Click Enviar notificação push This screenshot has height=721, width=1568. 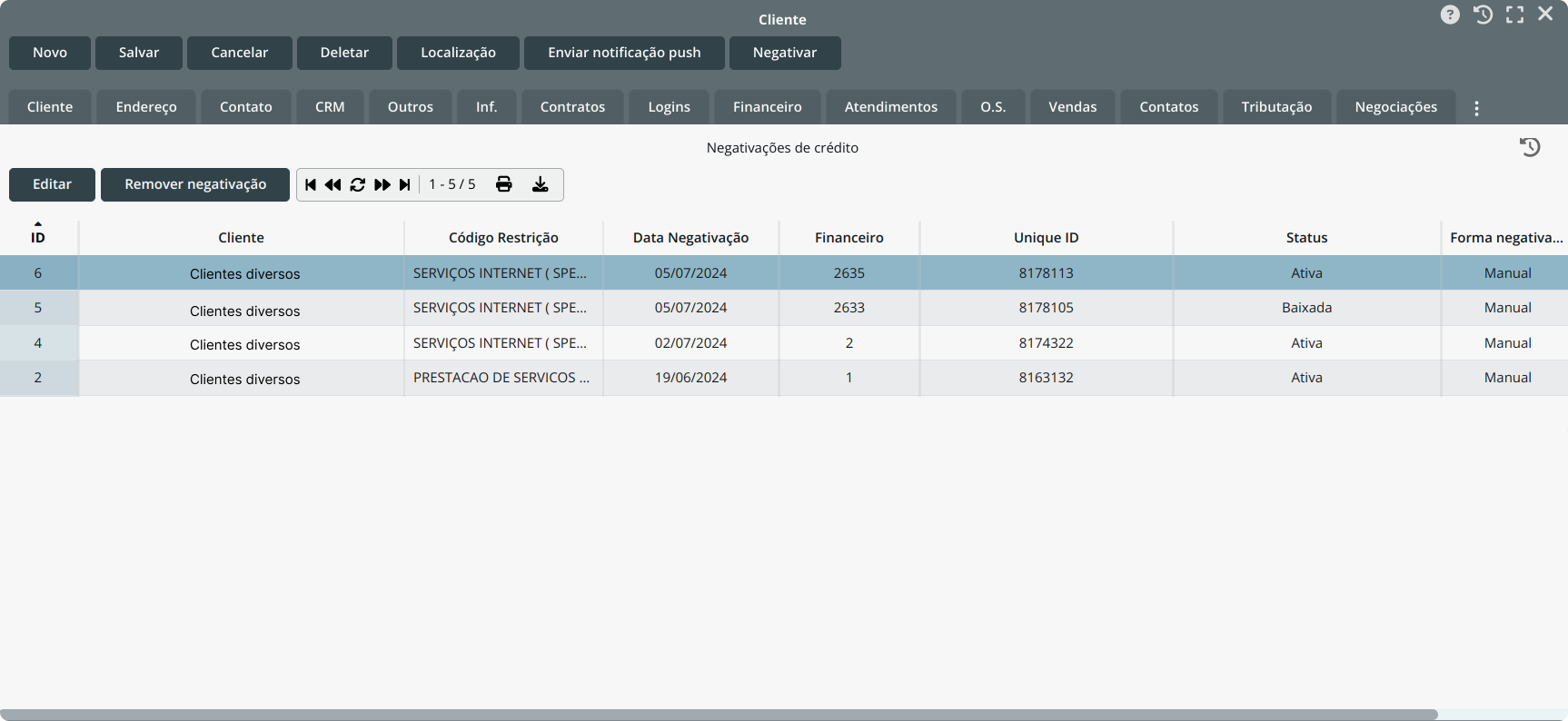coord(624,53)
